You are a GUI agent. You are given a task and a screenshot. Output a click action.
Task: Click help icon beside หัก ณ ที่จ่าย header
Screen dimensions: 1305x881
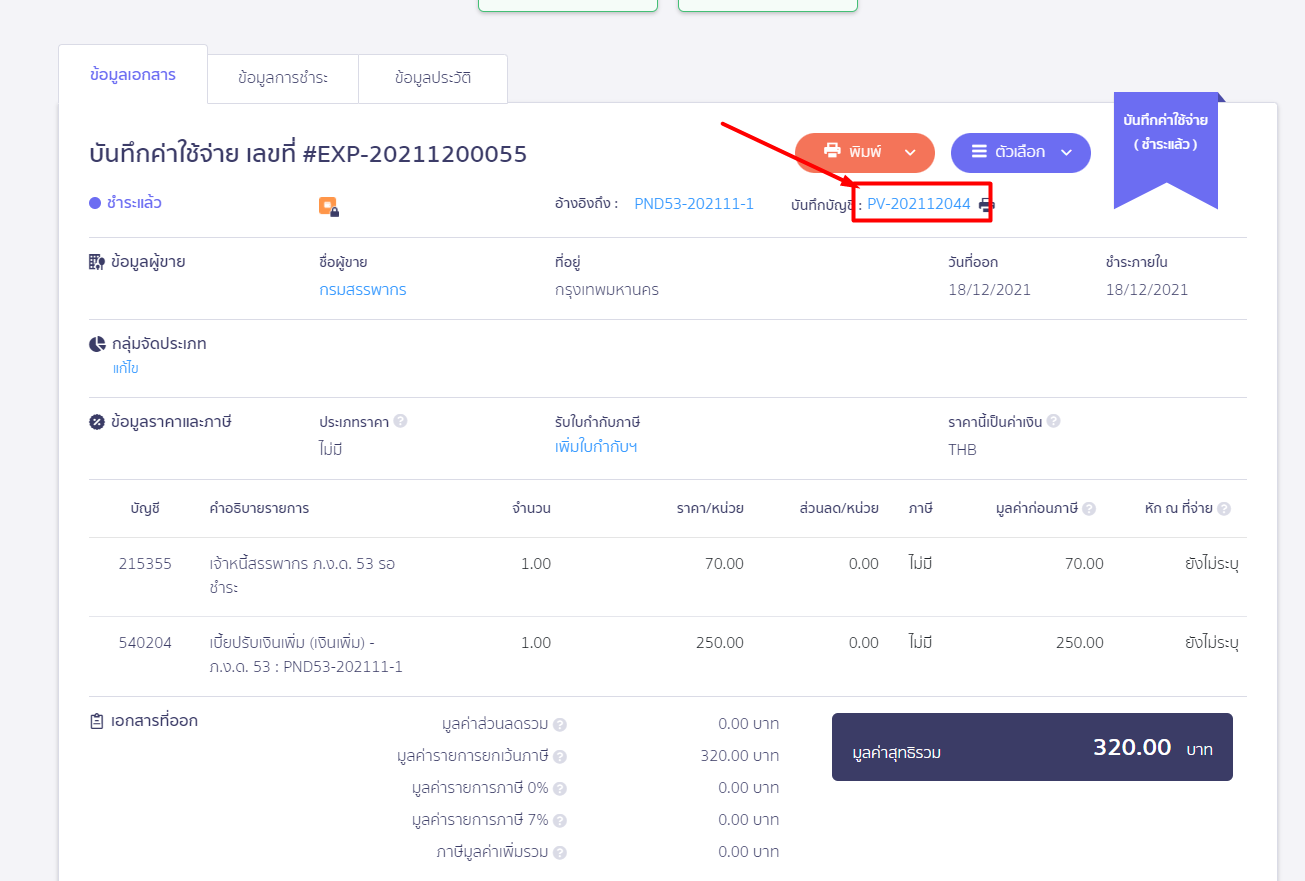[x=1224, y=508]
